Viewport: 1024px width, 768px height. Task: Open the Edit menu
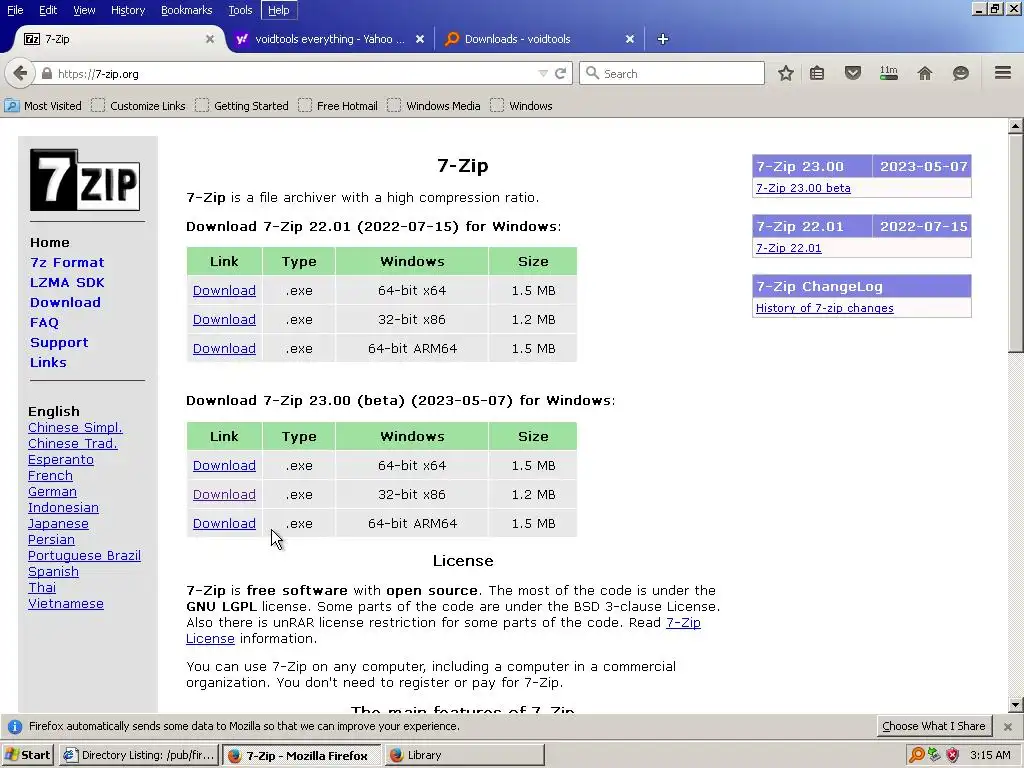pos(48,10)
